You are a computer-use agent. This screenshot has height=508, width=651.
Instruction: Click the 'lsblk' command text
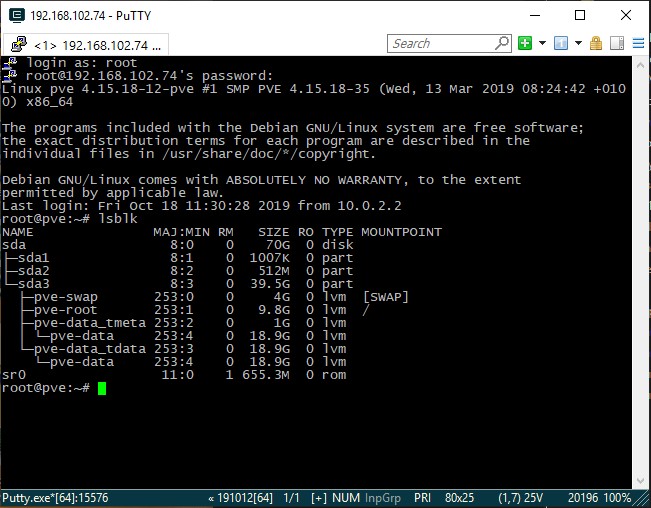(x=118, y=219)
